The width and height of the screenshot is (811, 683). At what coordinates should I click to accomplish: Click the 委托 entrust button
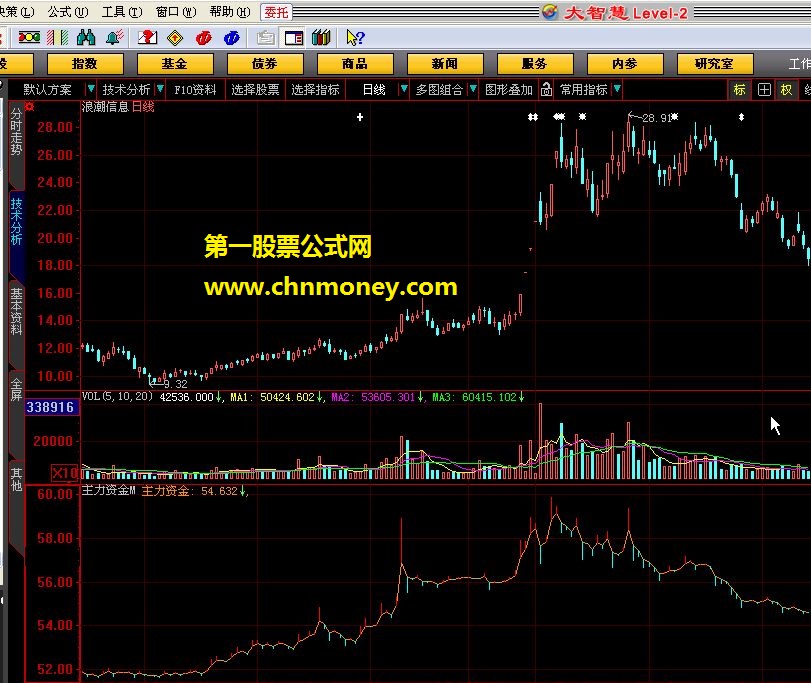coord(276,12)
